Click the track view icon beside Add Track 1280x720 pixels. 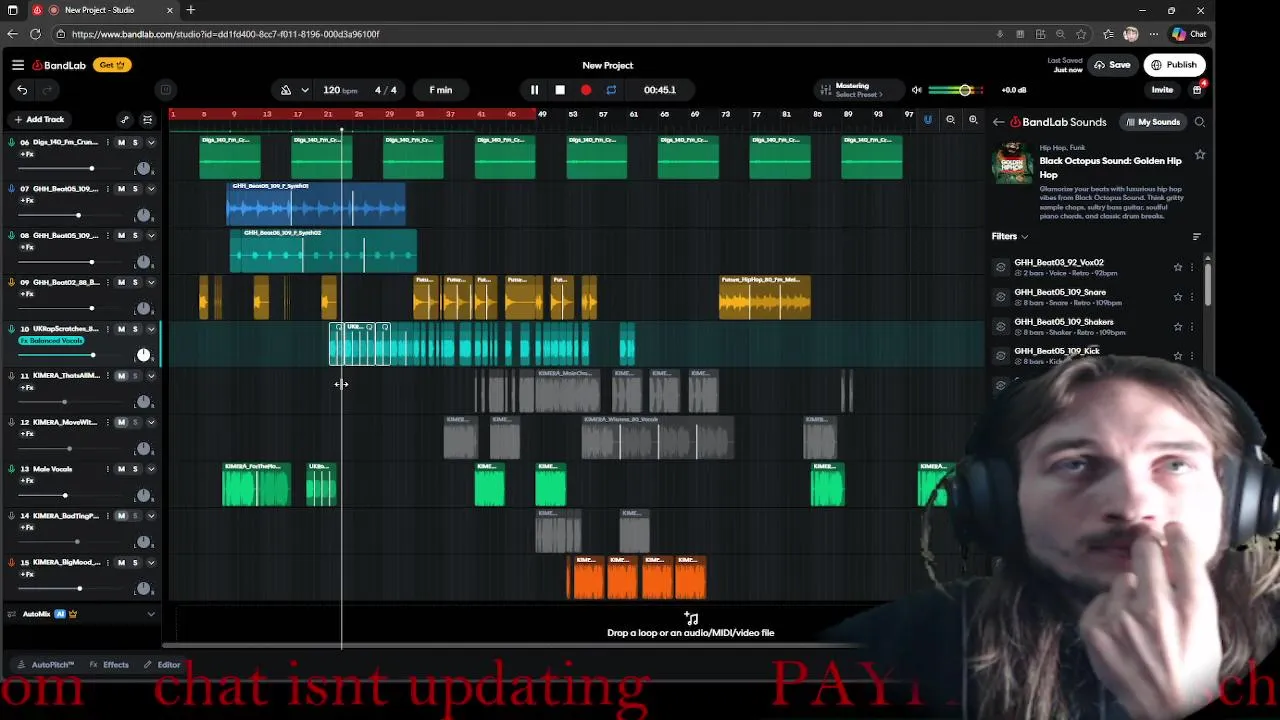tap(147, 119)
